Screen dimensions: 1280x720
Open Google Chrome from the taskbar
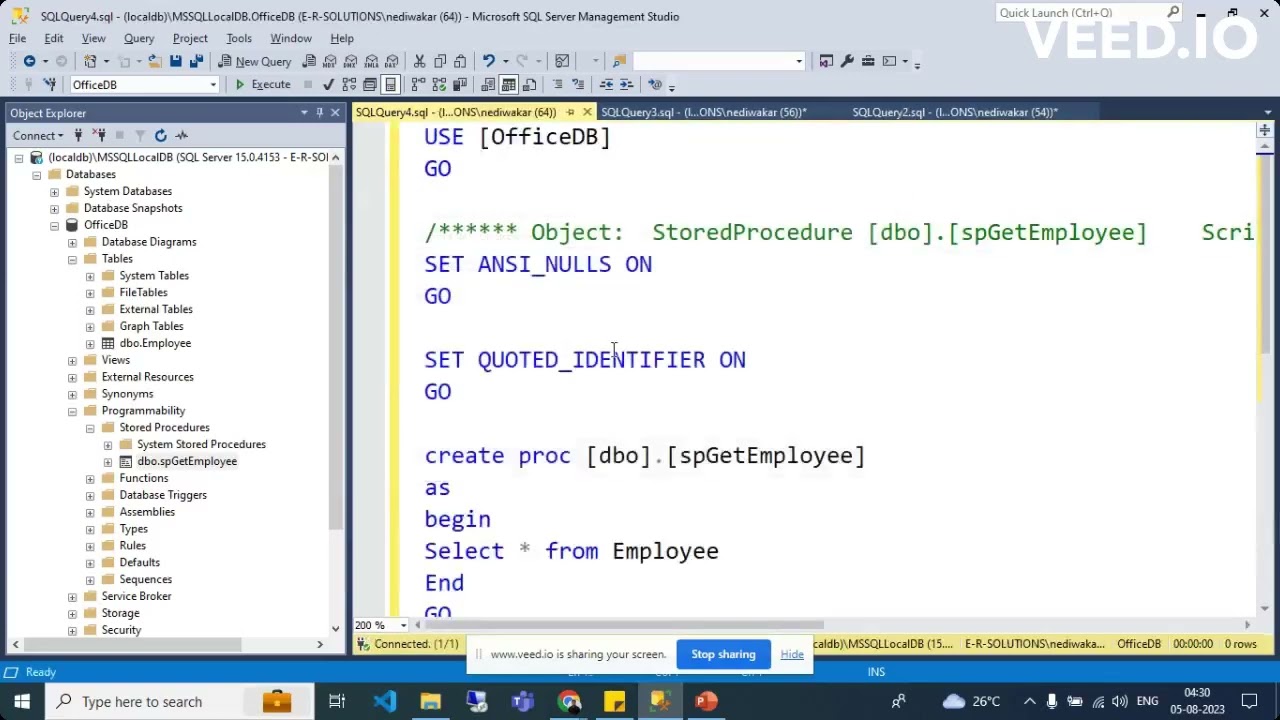point(569,701)
